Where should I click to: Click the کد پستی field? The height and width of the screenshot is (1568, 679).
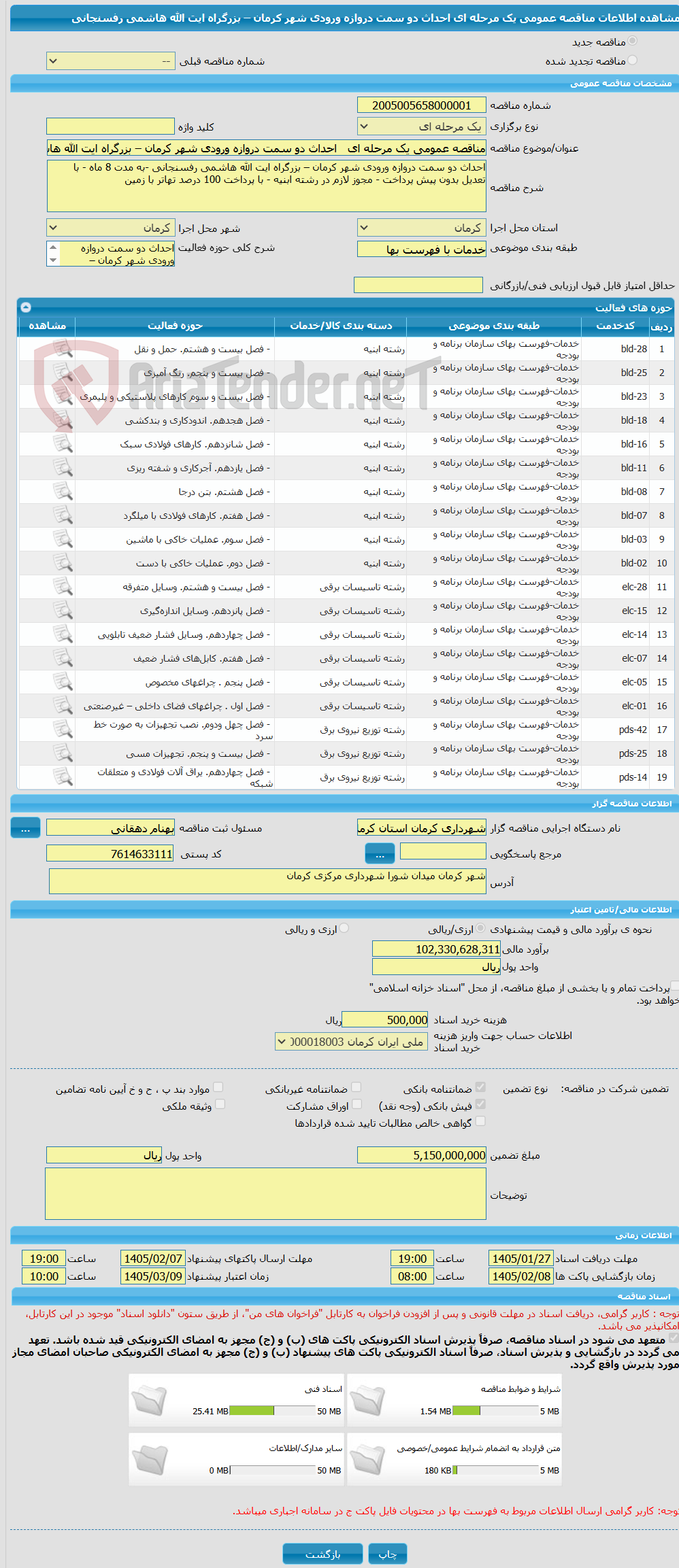(x=110, y=853)
